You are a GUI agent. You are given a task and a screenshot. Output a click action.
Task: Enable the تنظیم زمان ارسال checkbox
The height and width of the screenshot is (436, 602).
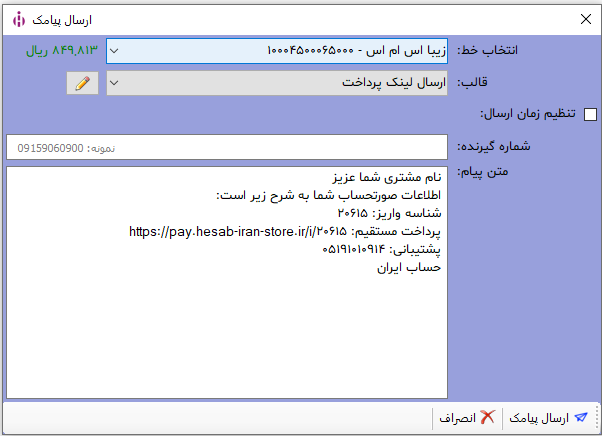pos(590,114)
